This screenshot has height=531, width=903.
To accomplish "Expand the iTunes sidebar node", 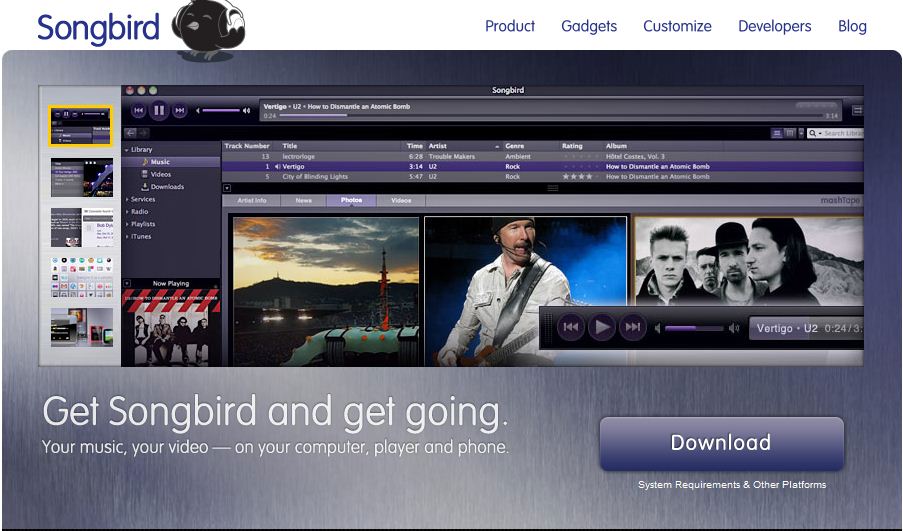I will [x=127, y=237].
